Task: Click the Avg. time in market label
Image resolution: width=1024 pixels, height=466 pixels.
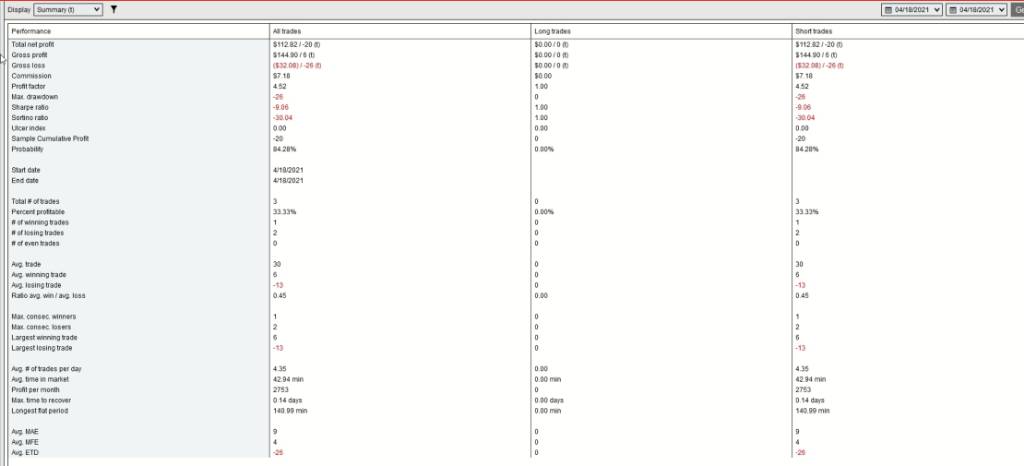Action: point(40,379)
